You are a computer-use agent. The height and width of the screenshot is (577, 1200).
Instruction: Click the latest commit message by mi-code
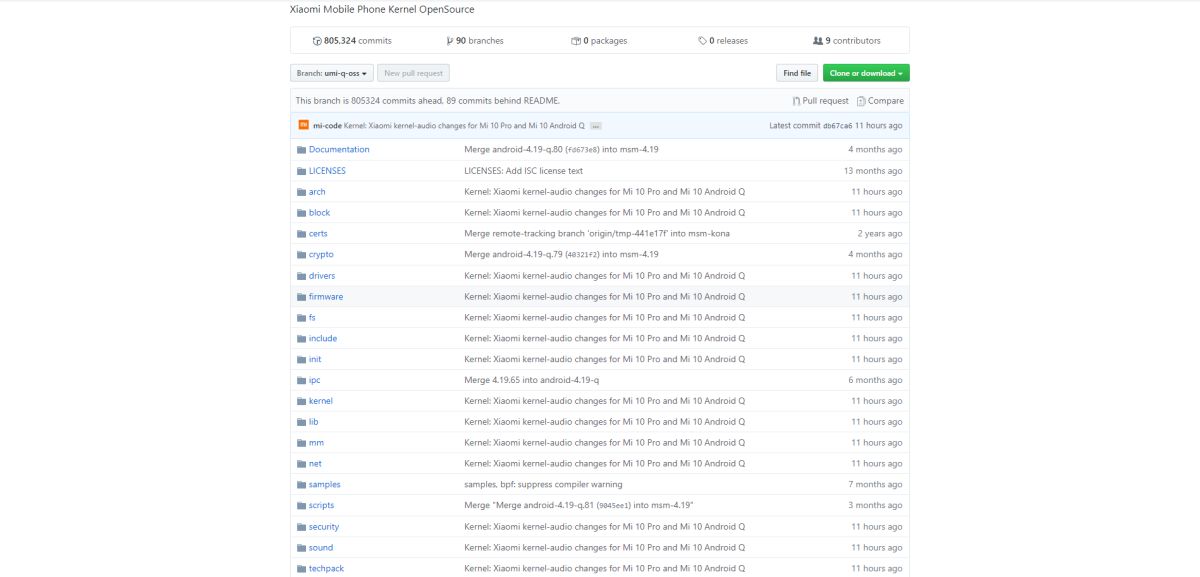[x=464, y=126]
